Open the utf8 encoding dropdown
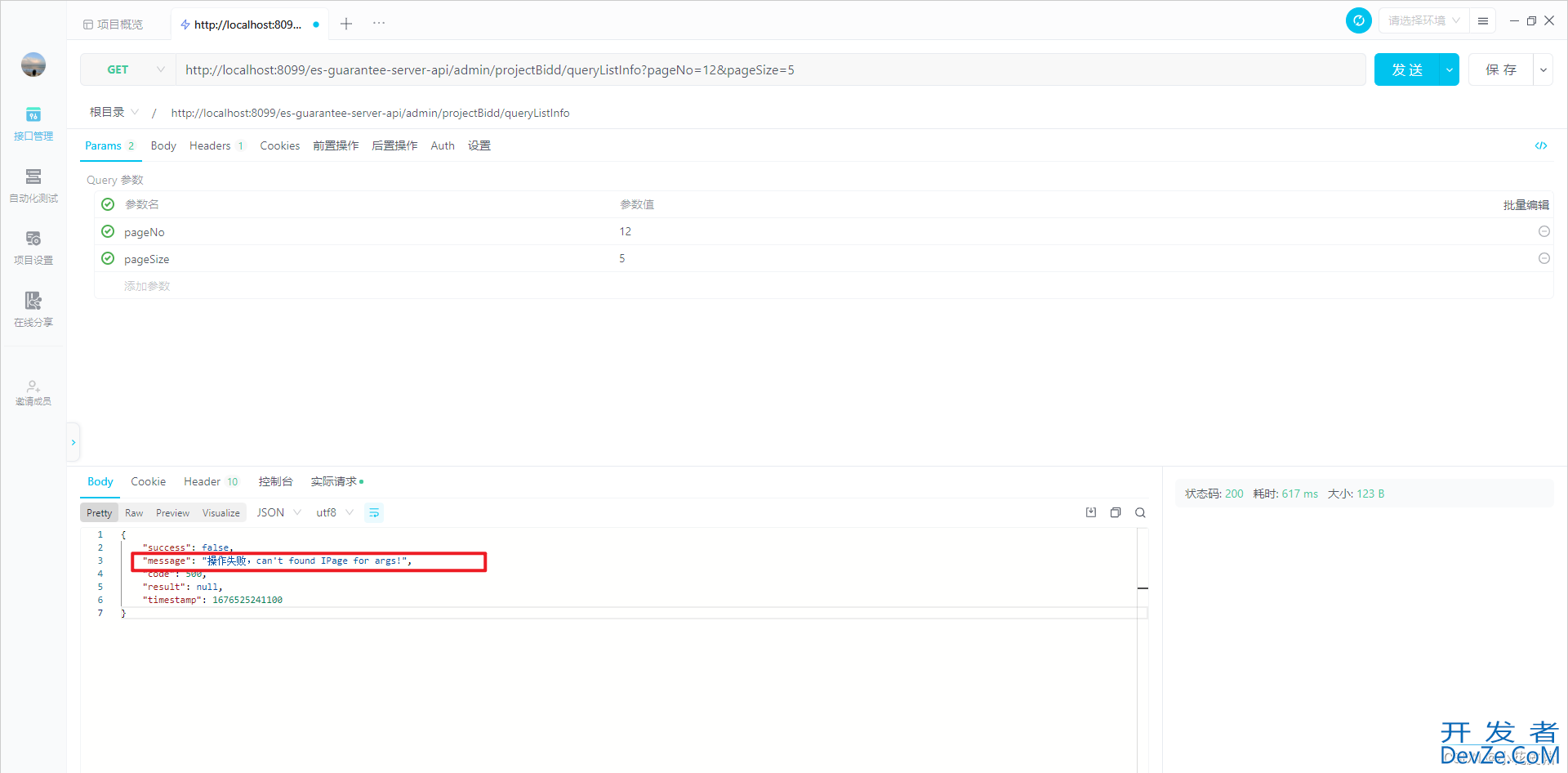Image resolution: width=1568 pixels, height=773 pixels. point(335,512)
